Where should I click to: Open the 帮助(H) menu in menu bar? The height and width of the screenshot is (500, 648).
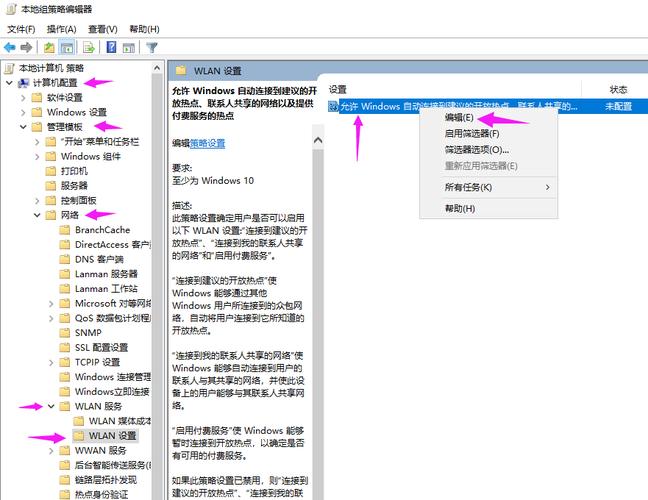(144, 29)
